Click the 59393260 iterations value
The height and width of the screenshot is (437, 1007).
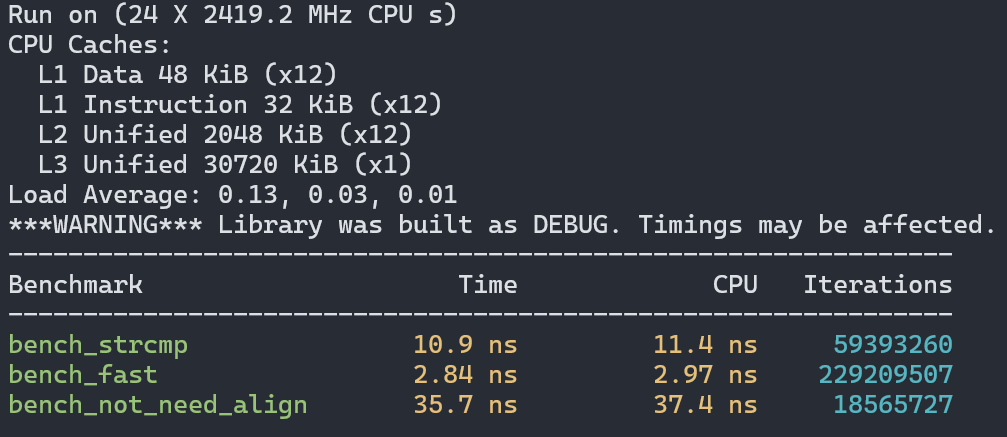point(893,345)
